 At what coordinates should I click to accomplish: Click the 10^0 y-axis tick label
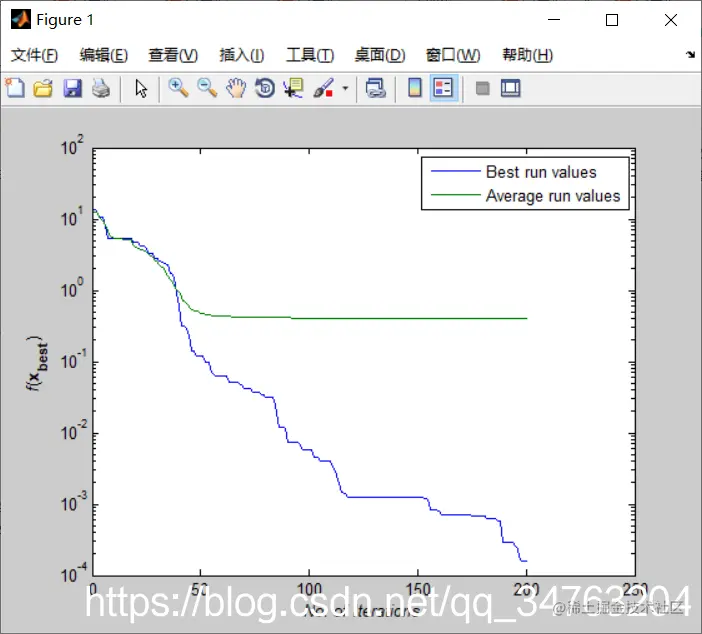pyautogui.click(x=72, y=287)
